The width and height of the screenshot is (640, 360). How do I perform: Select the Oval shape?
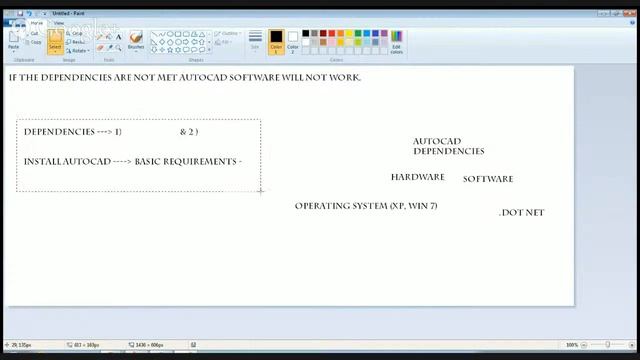pyautogui.click(x=170, y=34)
